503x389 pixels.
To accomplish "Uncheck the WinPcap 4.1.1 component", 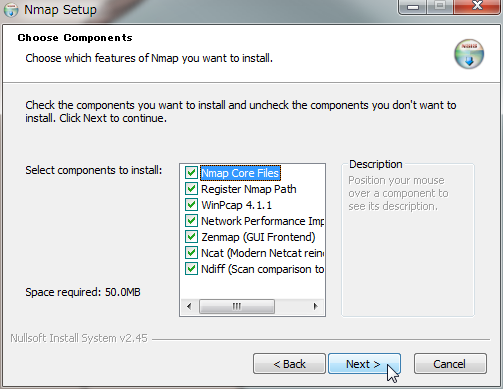I will tap(191, 205).
